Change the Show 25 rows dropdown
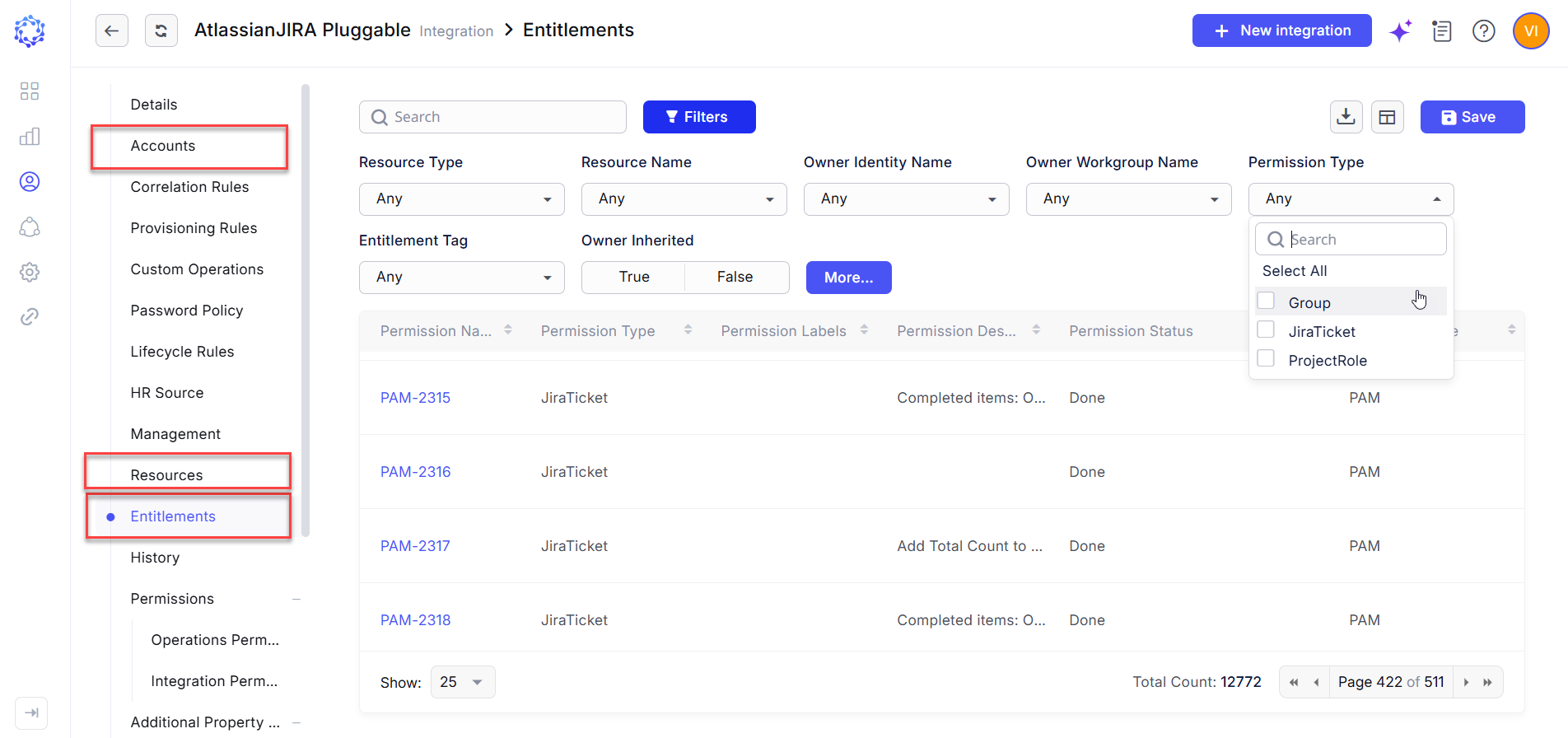The width and height of the screenshot is (1568, 738). 463,682
